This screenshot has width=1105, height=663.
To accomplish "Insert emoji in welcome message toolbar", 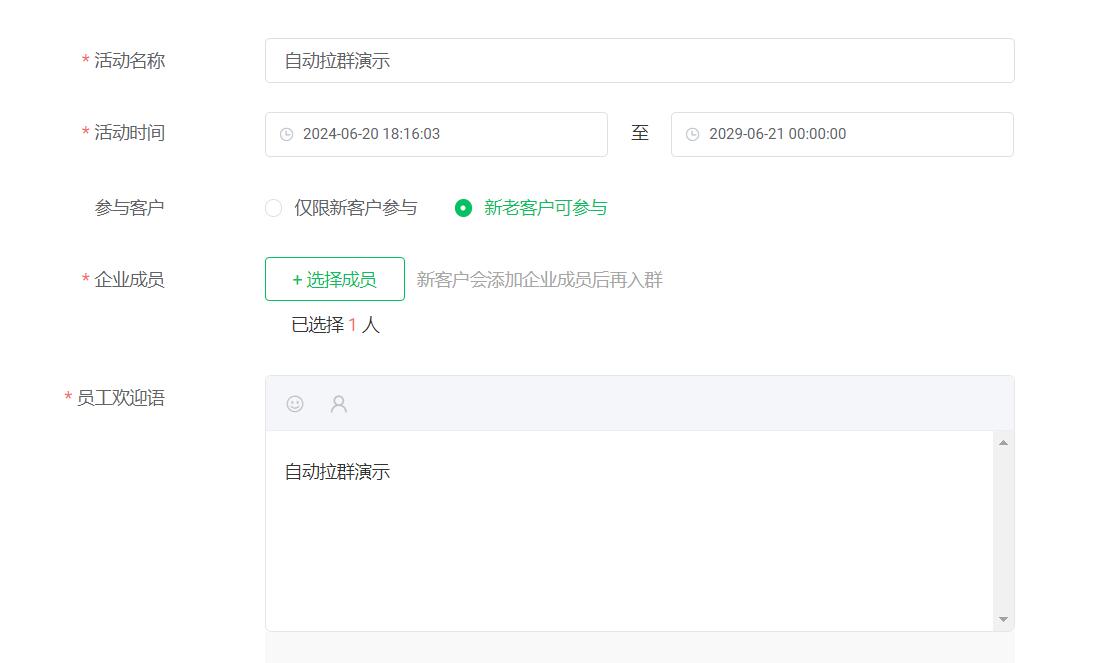I will (x=295, y=404).
